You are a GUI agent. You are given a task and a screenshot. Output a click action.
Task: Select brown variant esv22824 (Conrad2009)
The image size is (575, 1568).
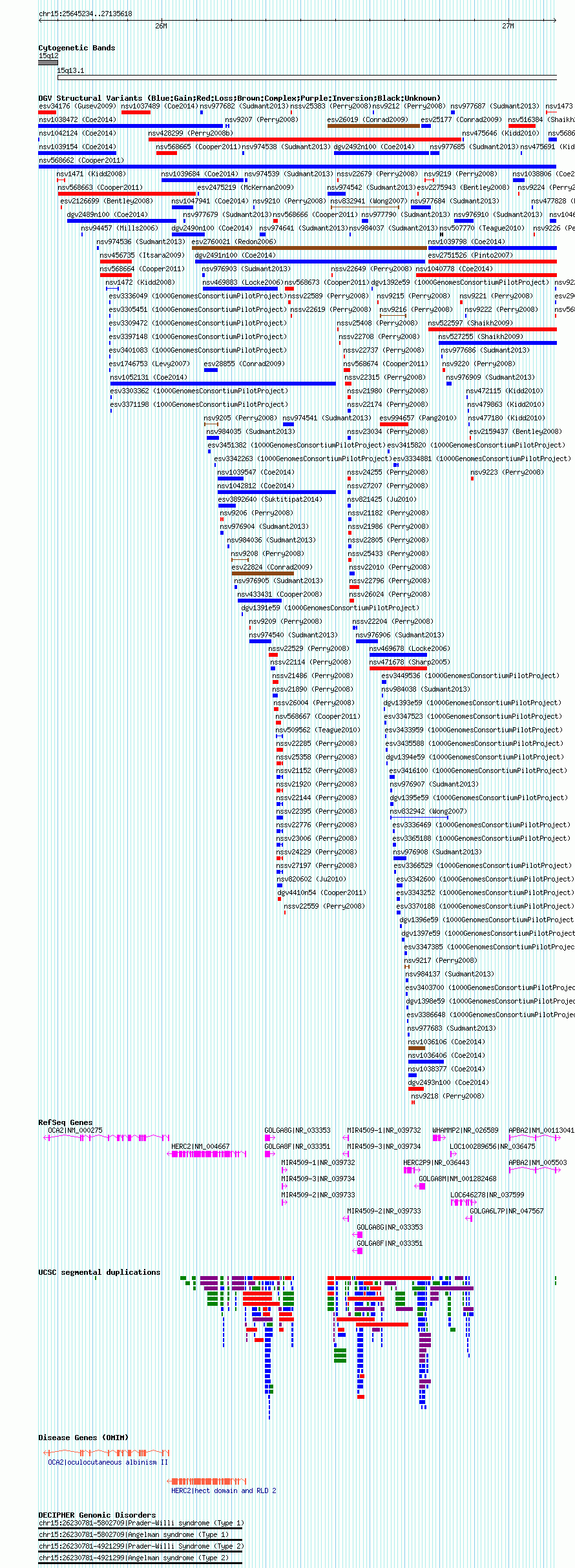272,567
